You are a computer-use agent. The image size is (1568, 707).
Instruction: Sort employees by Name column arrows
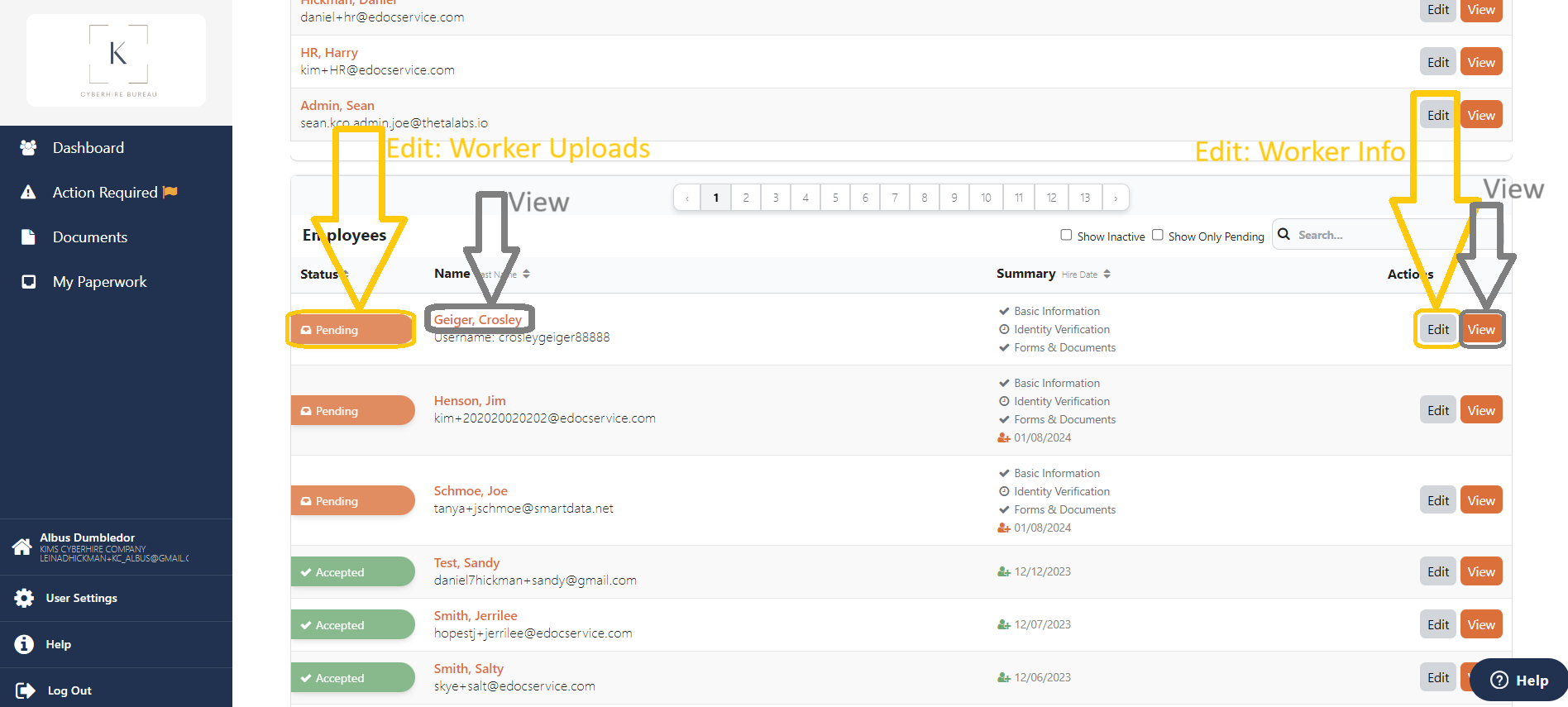(526, 274)
